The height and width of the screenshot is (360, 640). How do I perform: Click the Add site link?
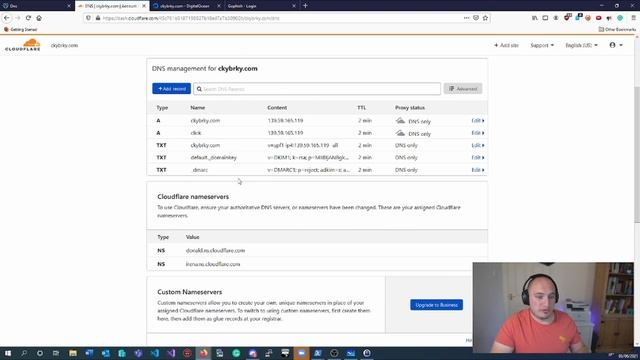506,45
